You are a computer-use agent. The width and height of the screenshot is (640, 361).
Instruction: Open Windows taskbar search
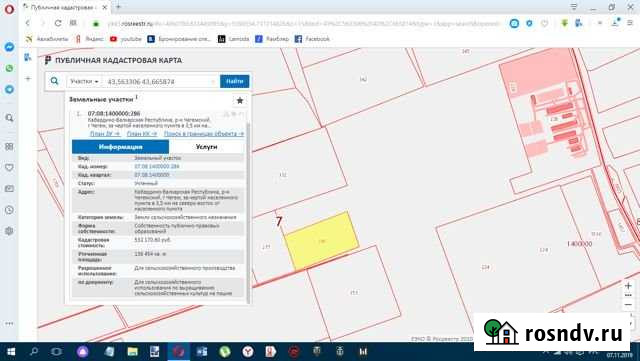tap(34, 351)
